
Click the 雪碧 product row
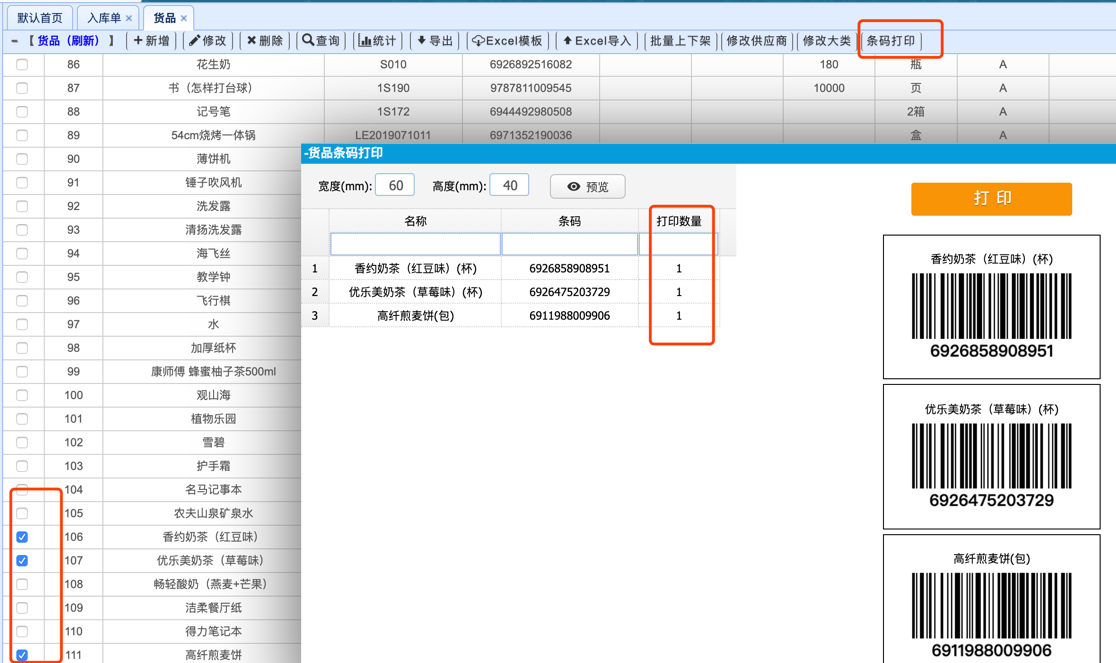click(213, 442)
